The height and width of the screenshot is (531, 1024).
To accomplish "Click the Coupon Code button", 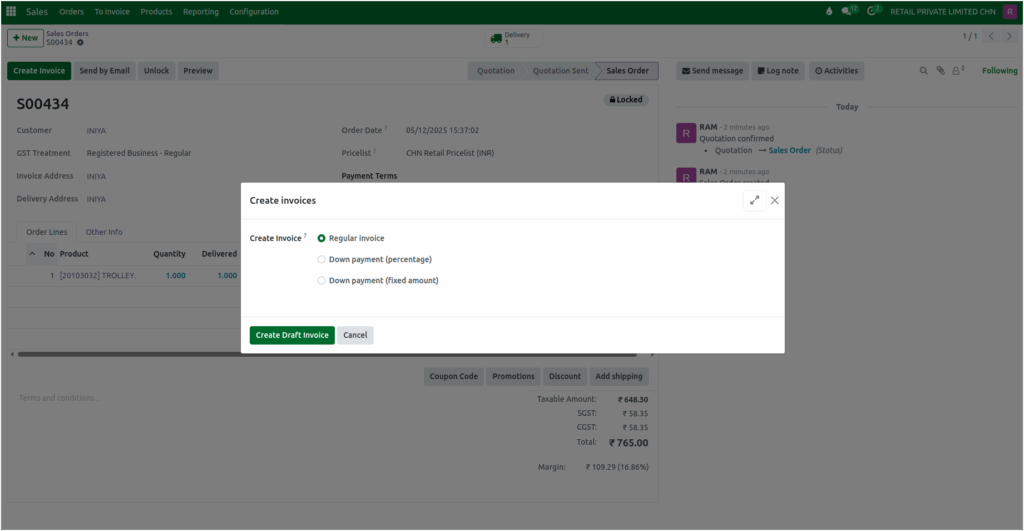I will tap(453, 376).
